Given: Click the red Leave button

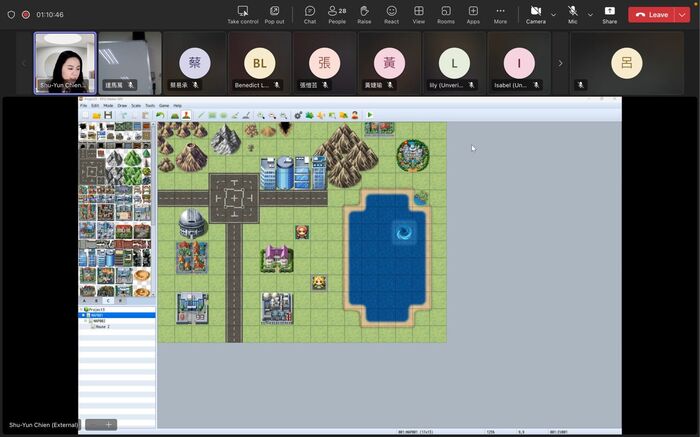Looking at the screenshot, I should click(653, 15).
